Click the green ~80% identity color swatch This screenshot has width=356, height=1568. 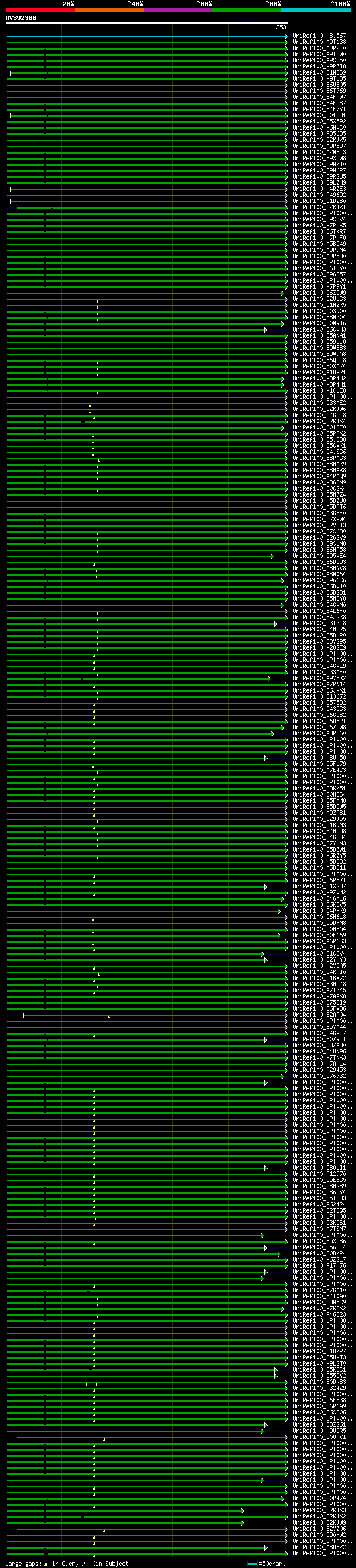point(247,11)
